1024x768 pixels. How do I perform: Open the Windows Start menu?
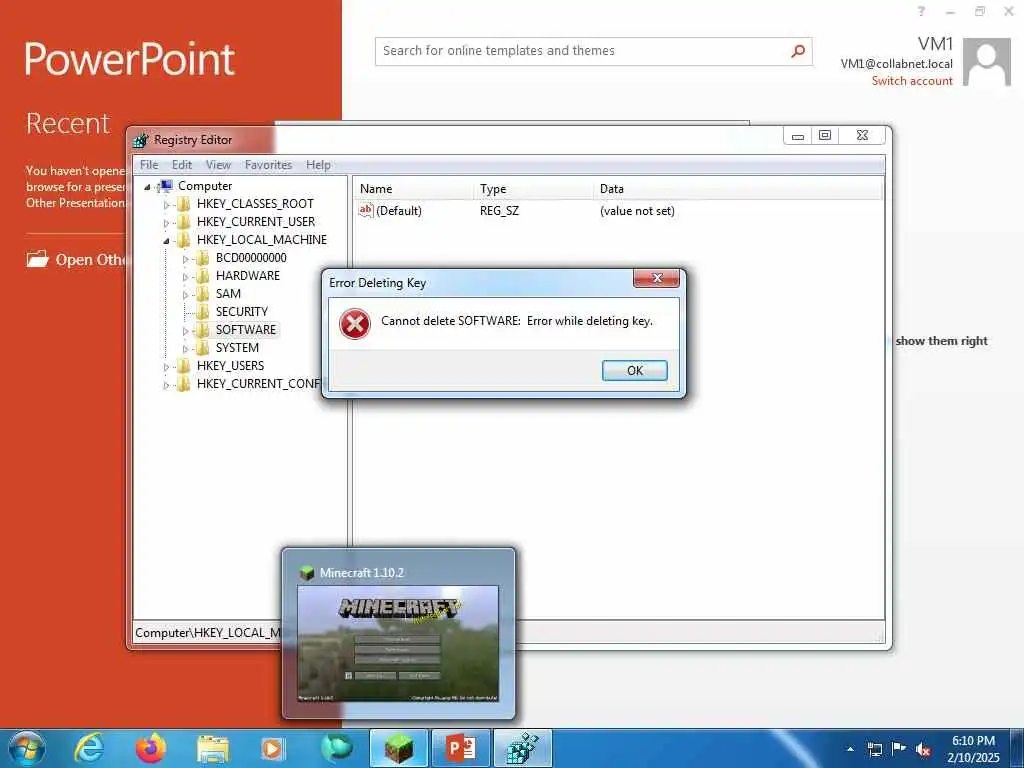[x=27, y=748]
